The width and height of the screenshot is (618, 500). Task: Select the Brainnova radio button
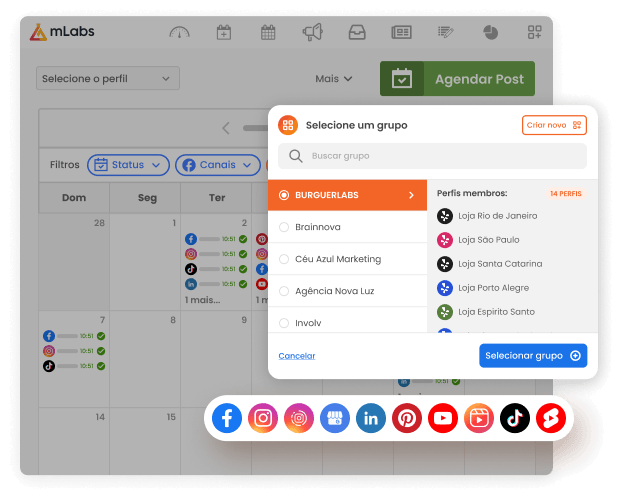pos(284,227)
